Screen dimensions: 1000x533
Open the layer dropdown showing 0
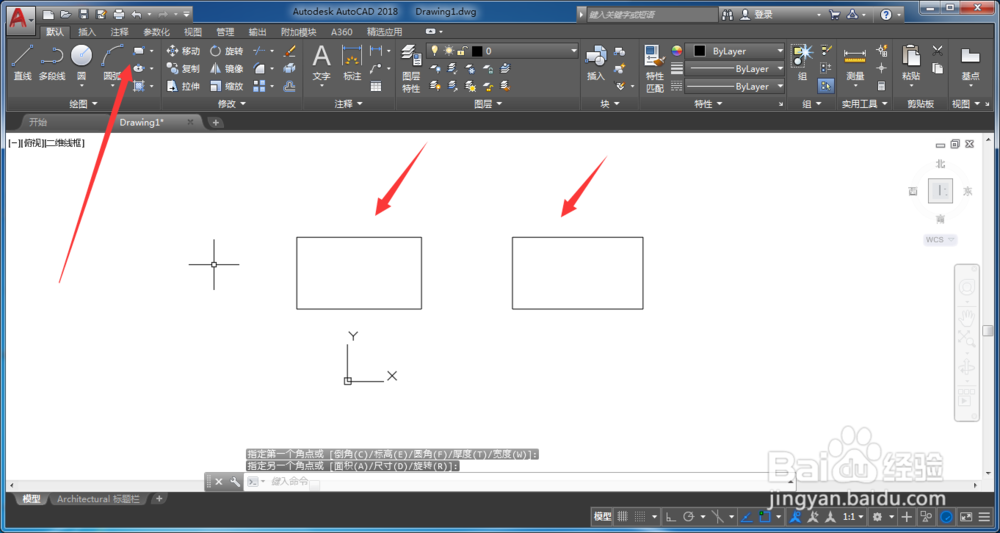point(503,51)
